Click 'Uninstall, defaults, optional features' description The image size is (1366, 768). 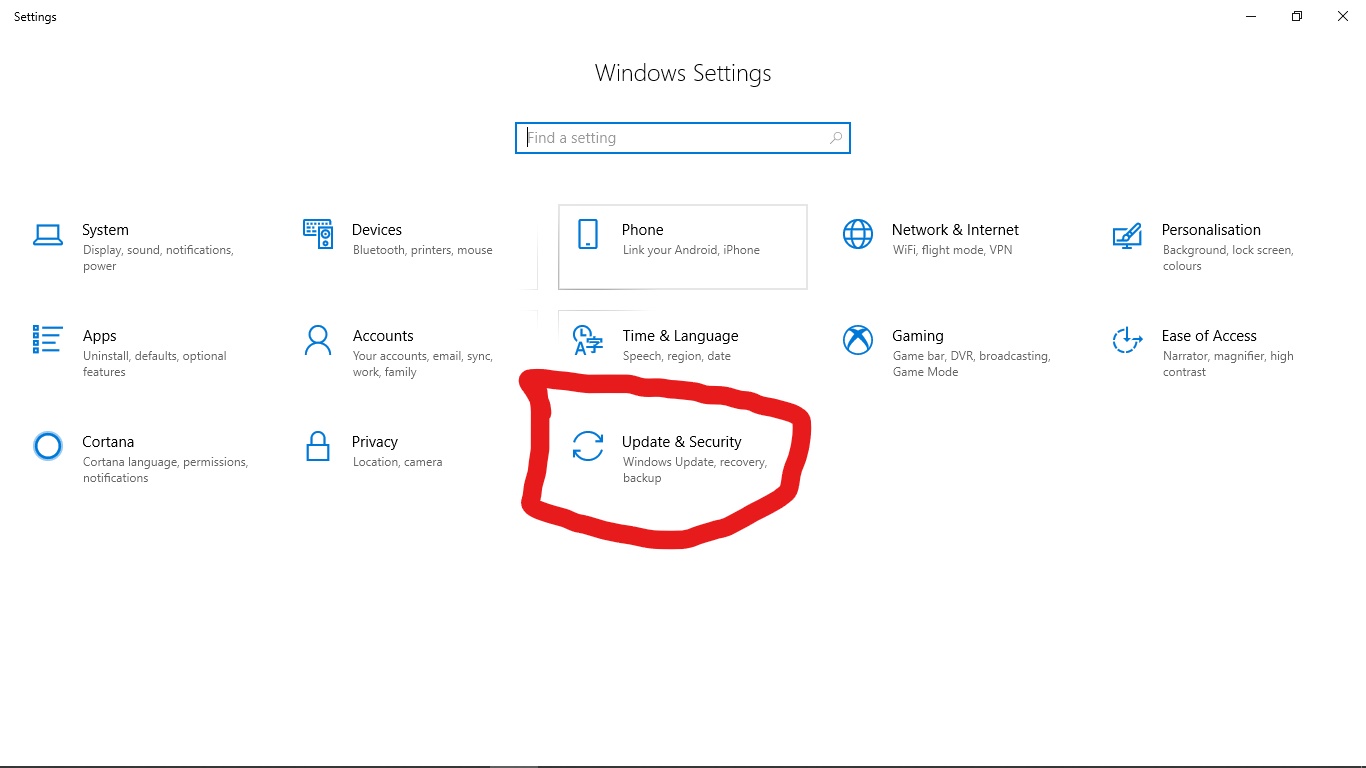[x=155, y=364]
